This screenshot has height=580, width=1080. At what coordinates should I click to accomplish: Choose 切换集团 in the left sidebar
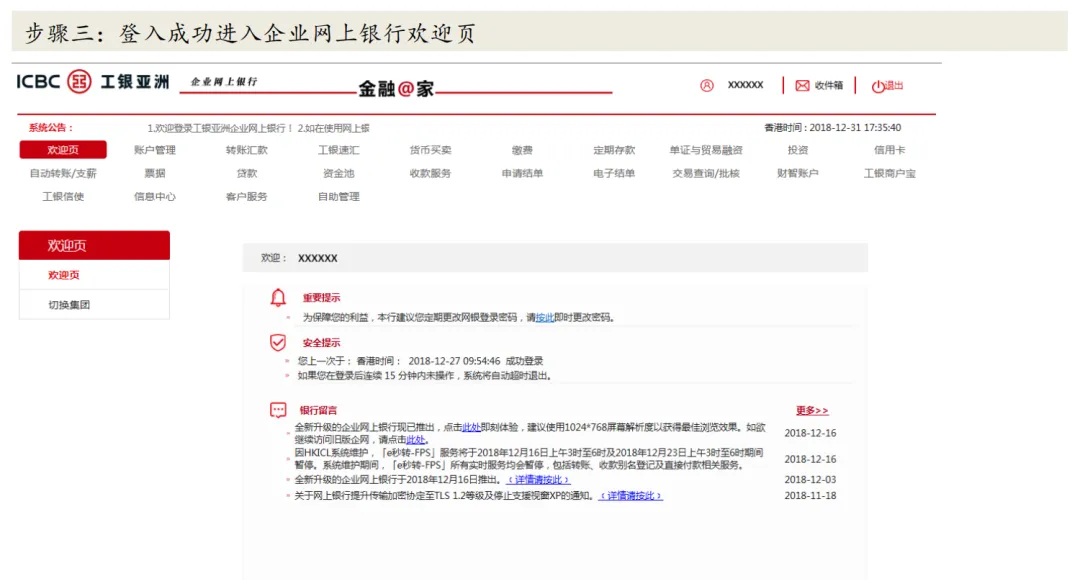pos(69,305)
